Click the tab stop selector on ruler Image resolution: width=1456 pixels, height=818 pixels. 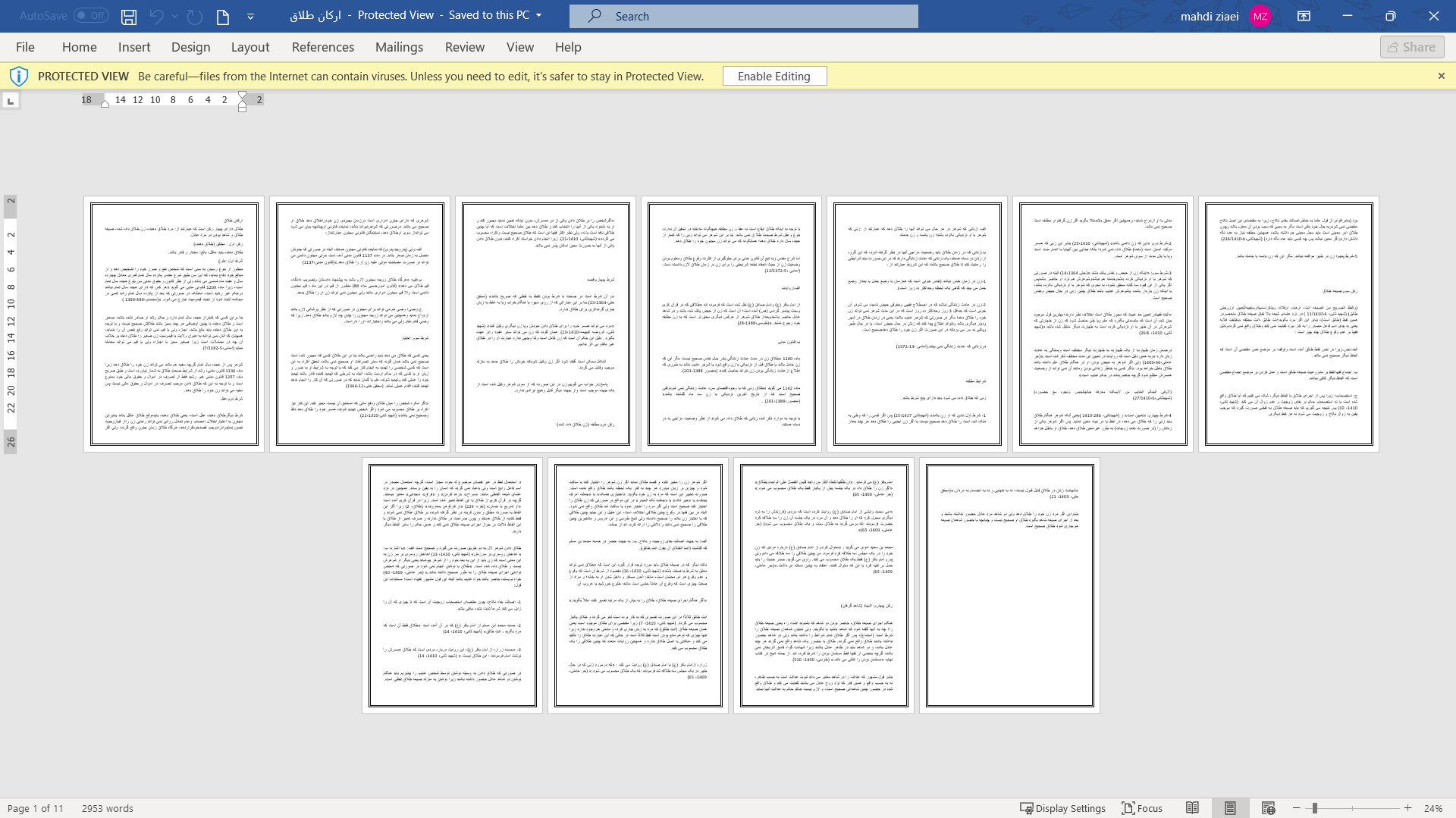[x=11, y=101]
